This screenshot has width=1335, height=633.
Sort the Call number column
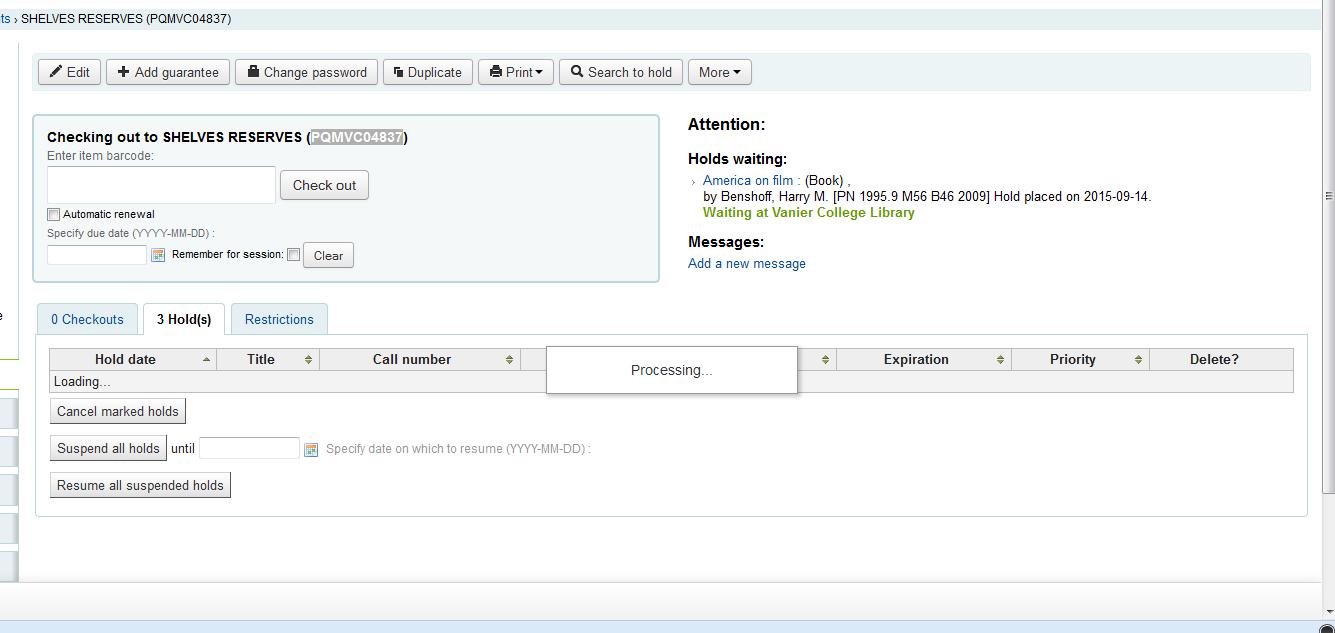[x=509, y=360]
